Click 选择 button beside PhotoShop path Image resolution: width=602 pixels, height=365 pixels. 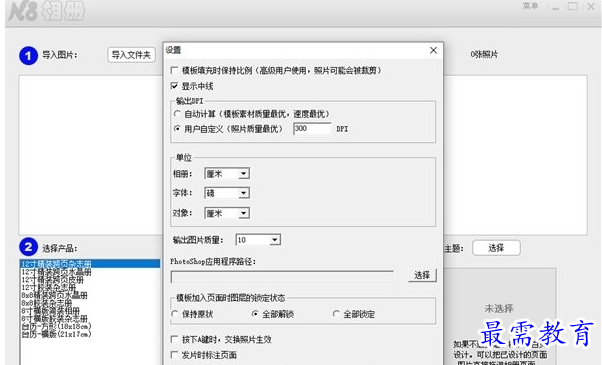(422, 275)
